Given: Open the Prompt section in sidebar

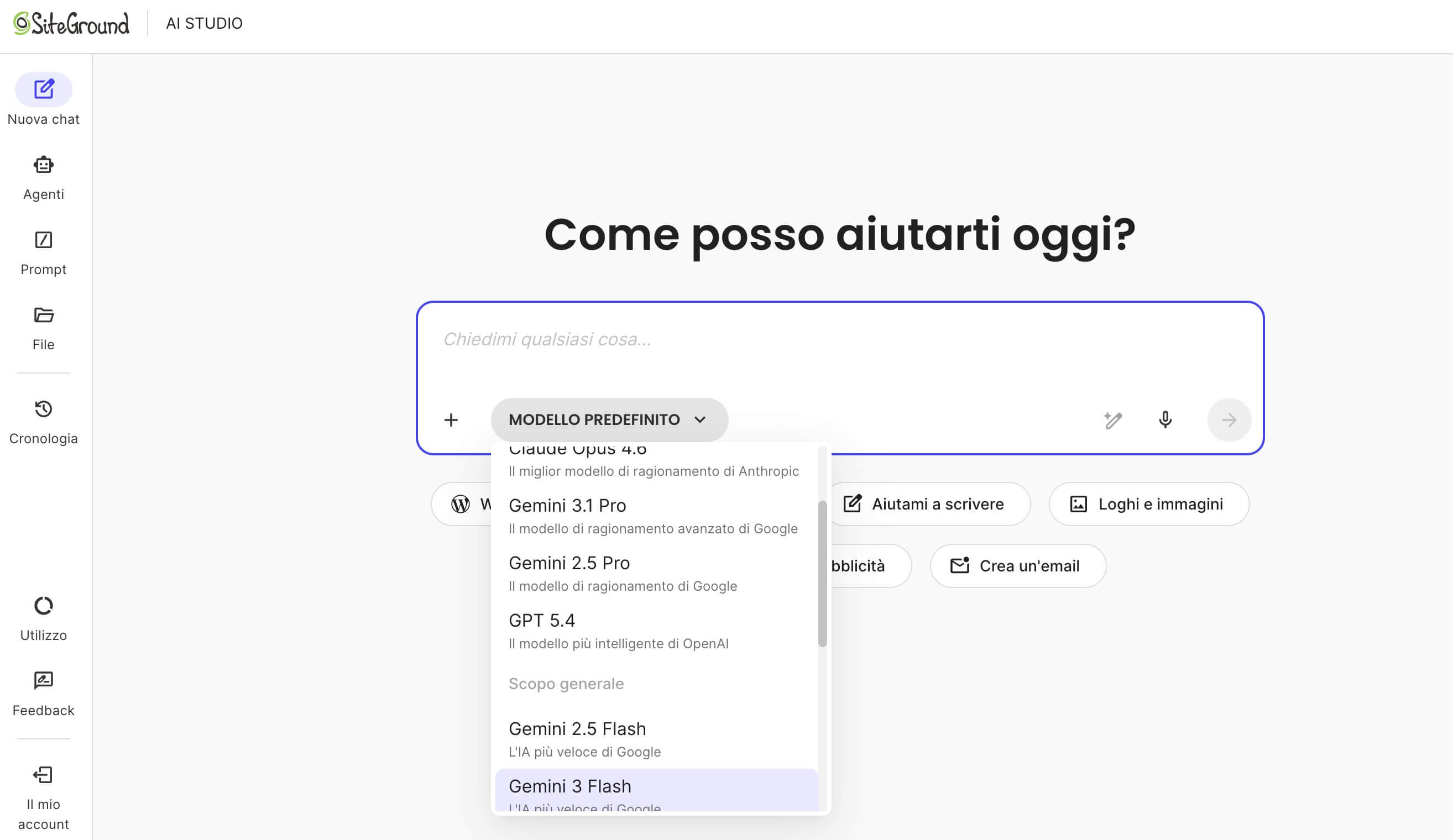Looking at the screenshot, I should [43, 240].
